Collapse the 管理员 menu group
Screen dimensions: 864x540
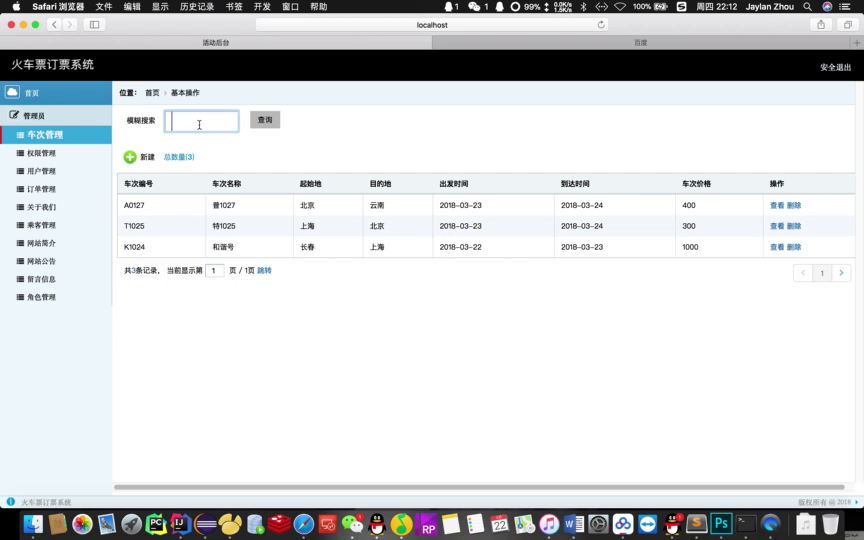(56, 115)
